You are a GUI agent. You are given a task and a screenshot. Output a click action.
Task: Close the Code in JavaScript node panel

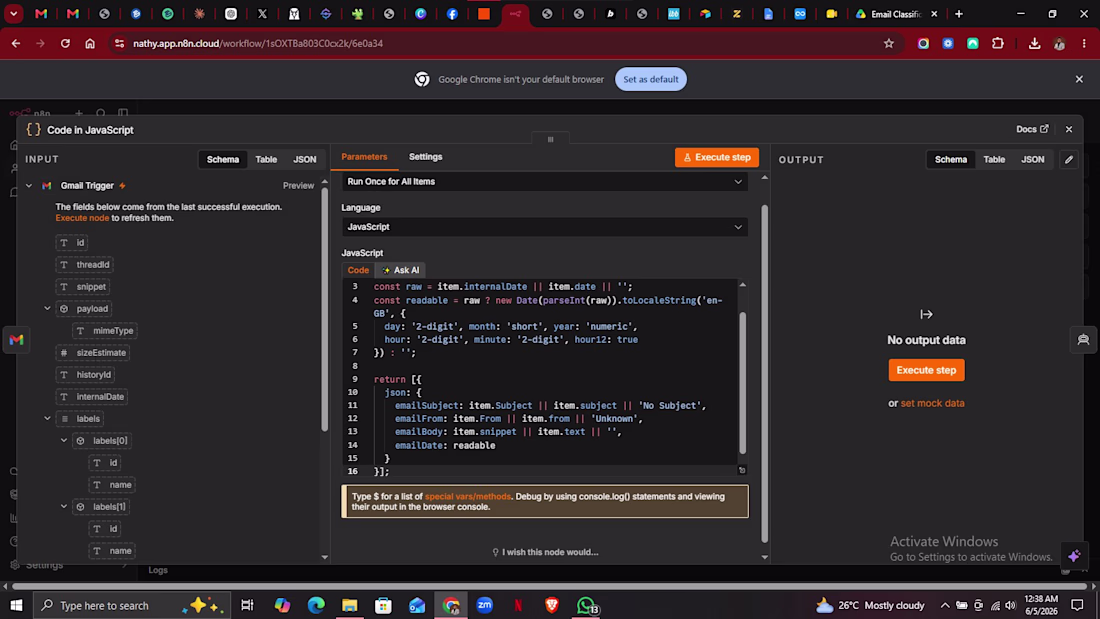1068,129
